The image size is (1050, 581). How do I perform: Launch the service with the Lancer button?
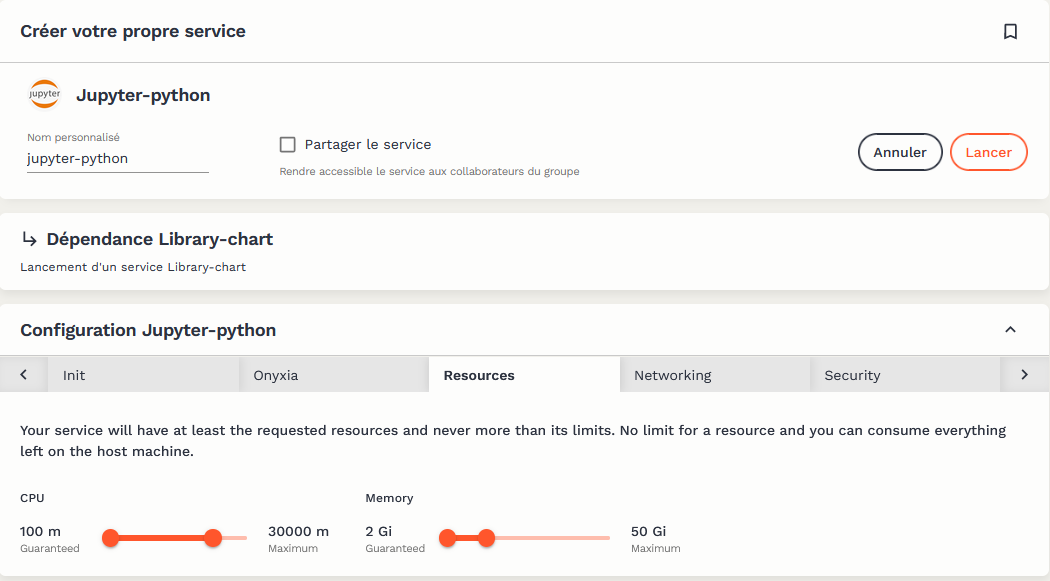point(988,153)
